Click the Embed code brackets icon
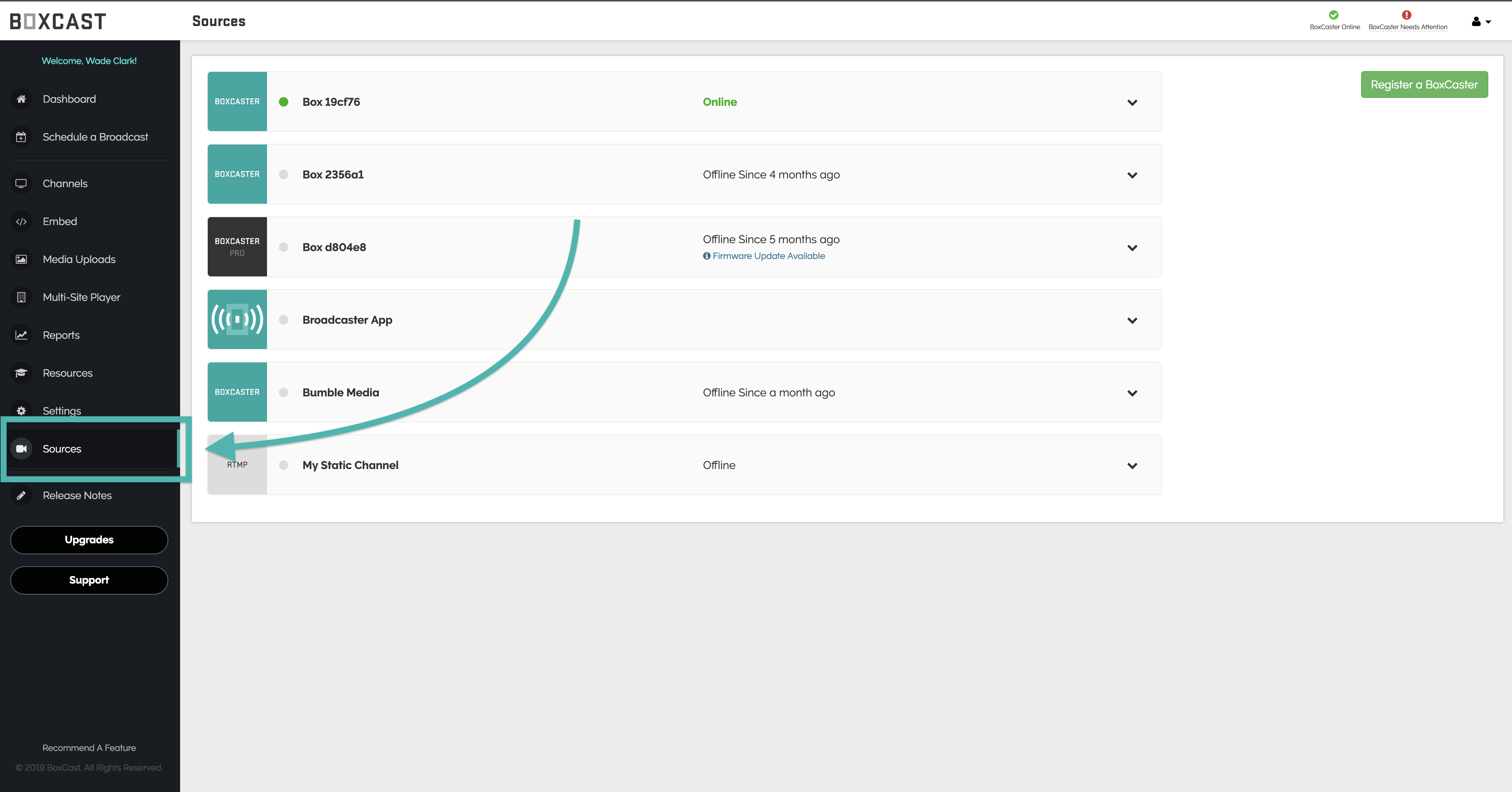 point(21,222)
